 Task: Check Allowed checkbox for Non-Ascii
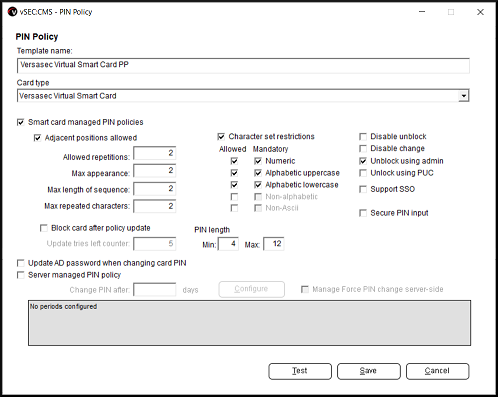coord(234,208)
